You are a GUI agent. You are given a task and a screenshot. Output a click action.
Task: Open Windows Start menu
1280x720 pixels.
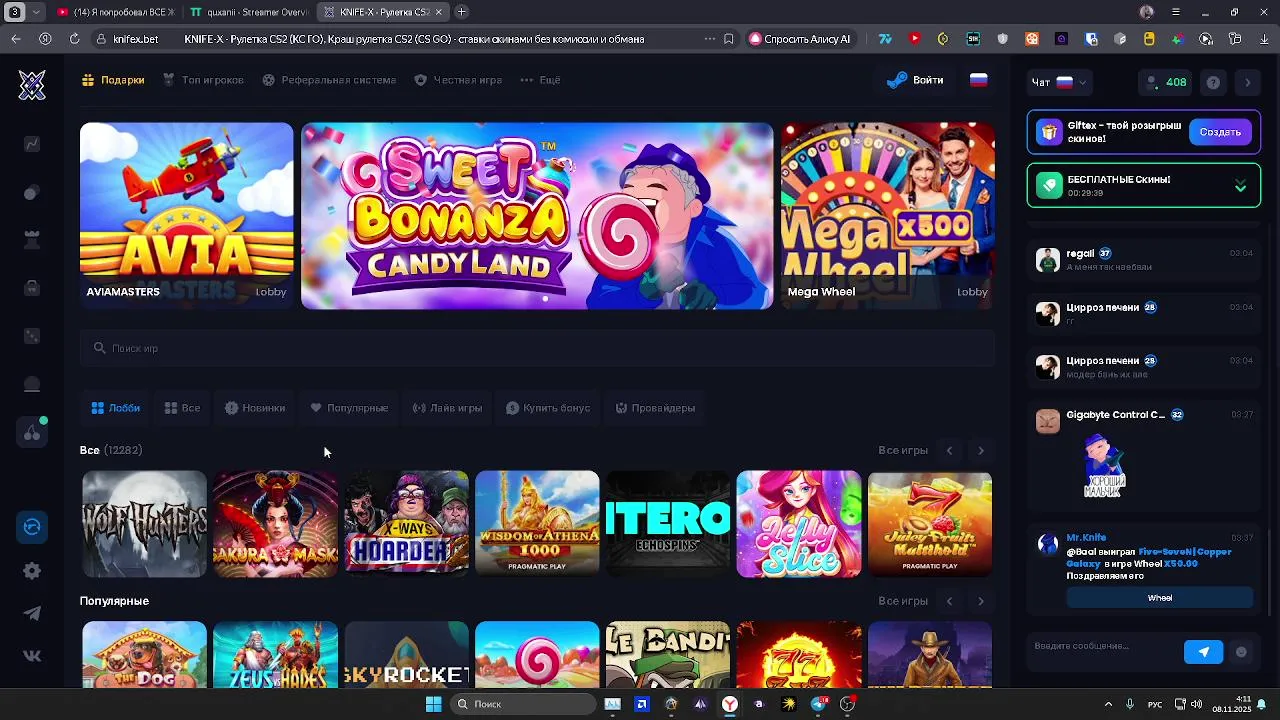[434, 704]
